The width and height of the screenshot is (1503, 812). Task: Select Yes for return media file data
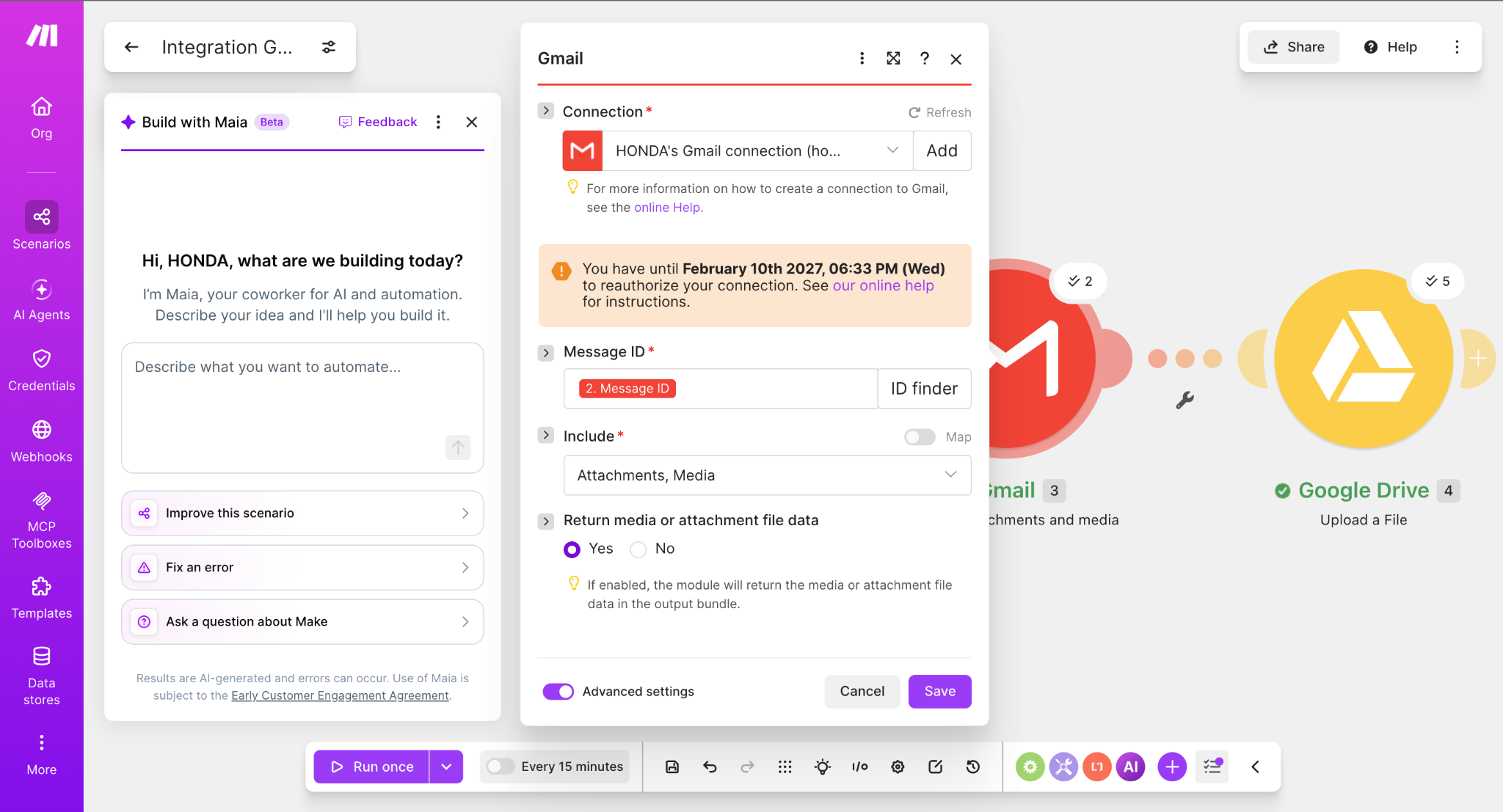click(572, 549)
